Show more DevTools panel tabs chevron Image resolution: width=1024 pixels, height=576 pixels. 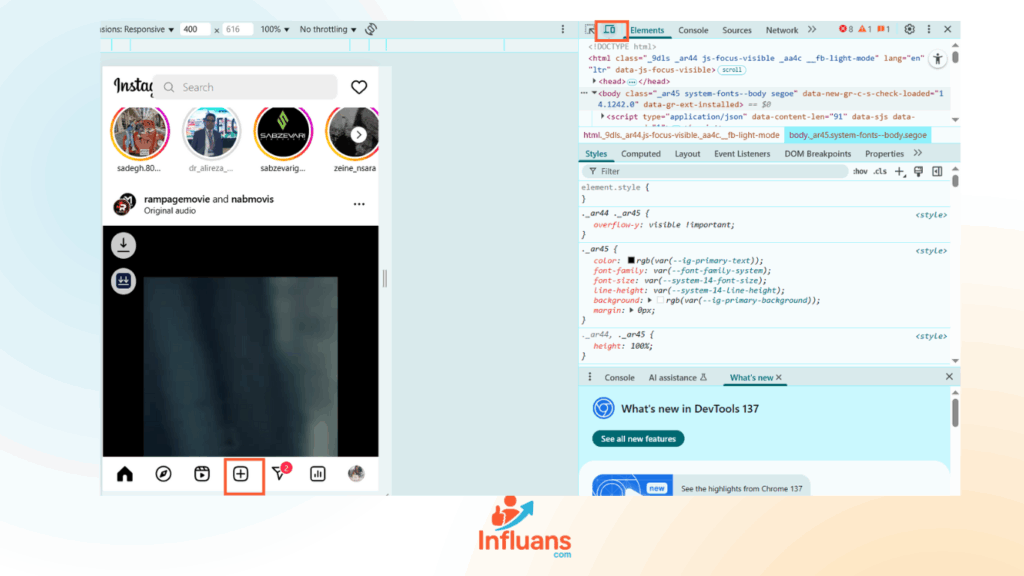pyautogui.click(x=812, y=29)
